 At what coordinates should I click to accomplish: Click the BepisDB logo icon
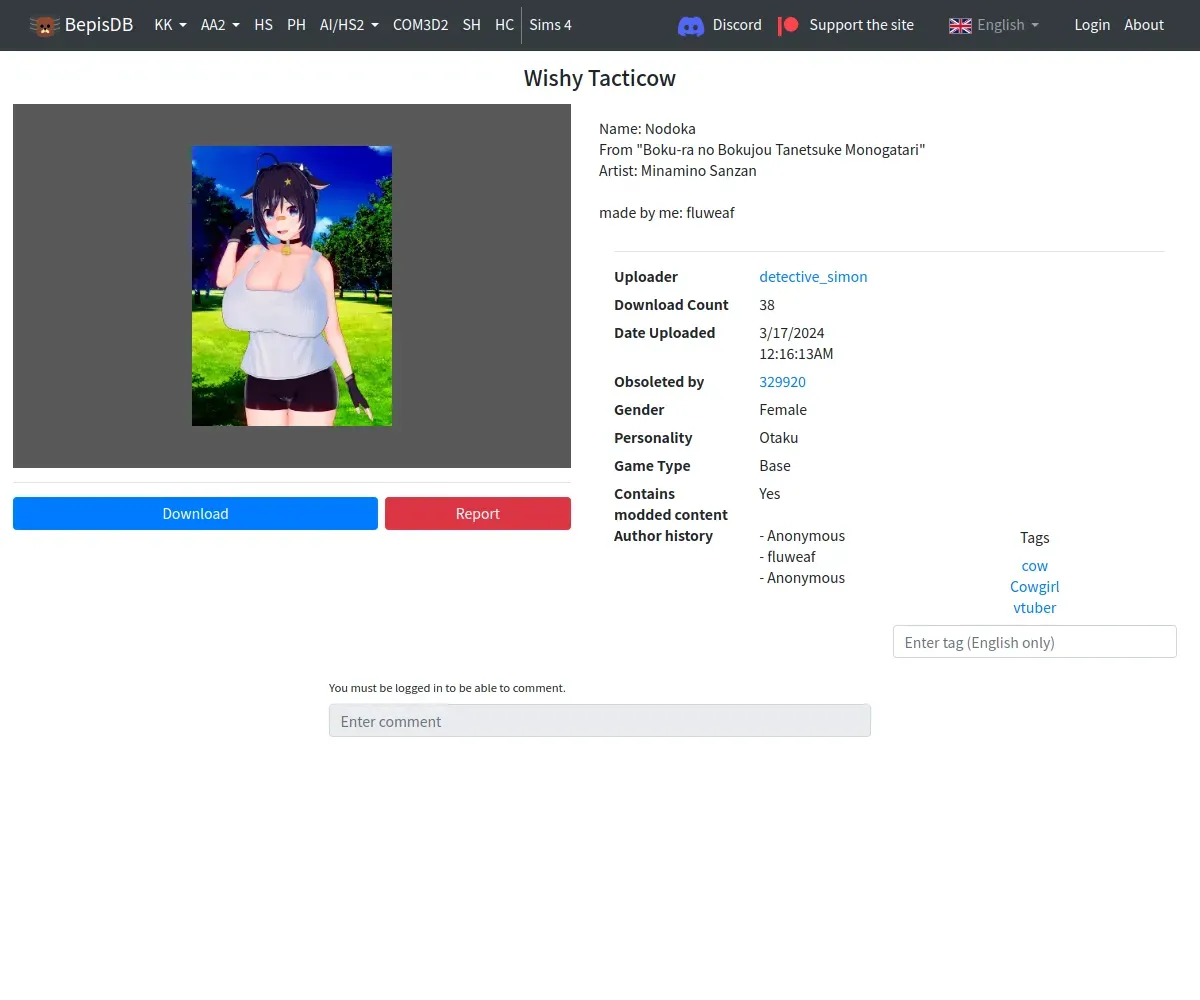coord(44,25)
